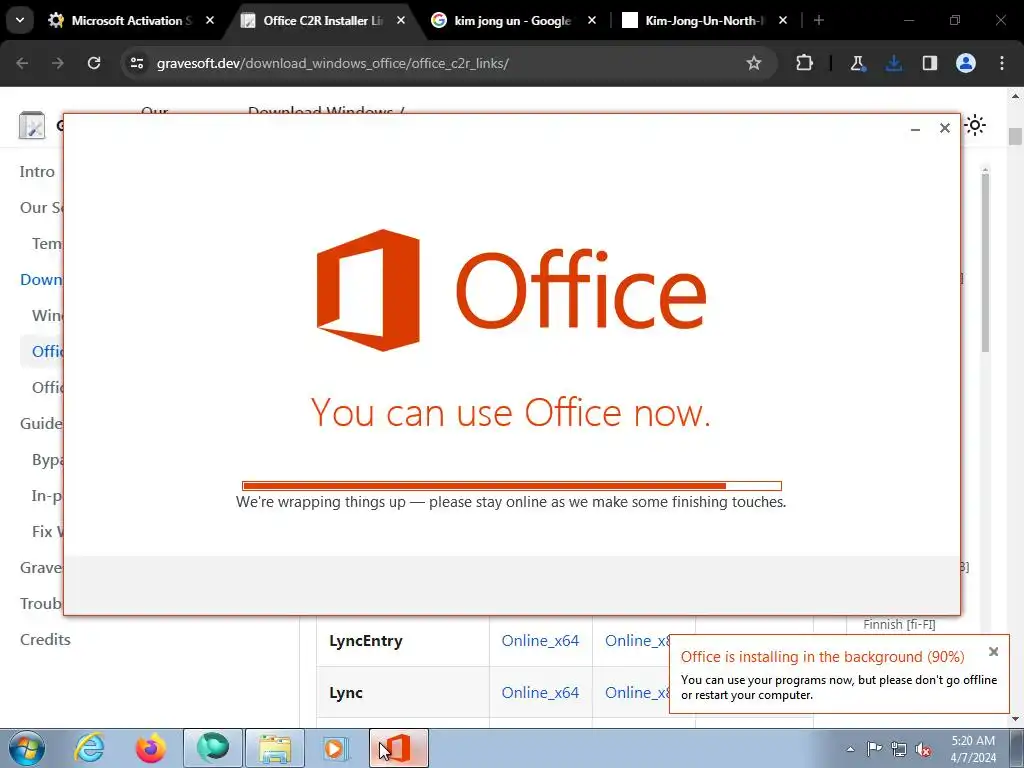Image resolution: width=1024 pixels, height=768 pixels.
Task: Minimize the Office installer dialog
Action: pos(915,129)
